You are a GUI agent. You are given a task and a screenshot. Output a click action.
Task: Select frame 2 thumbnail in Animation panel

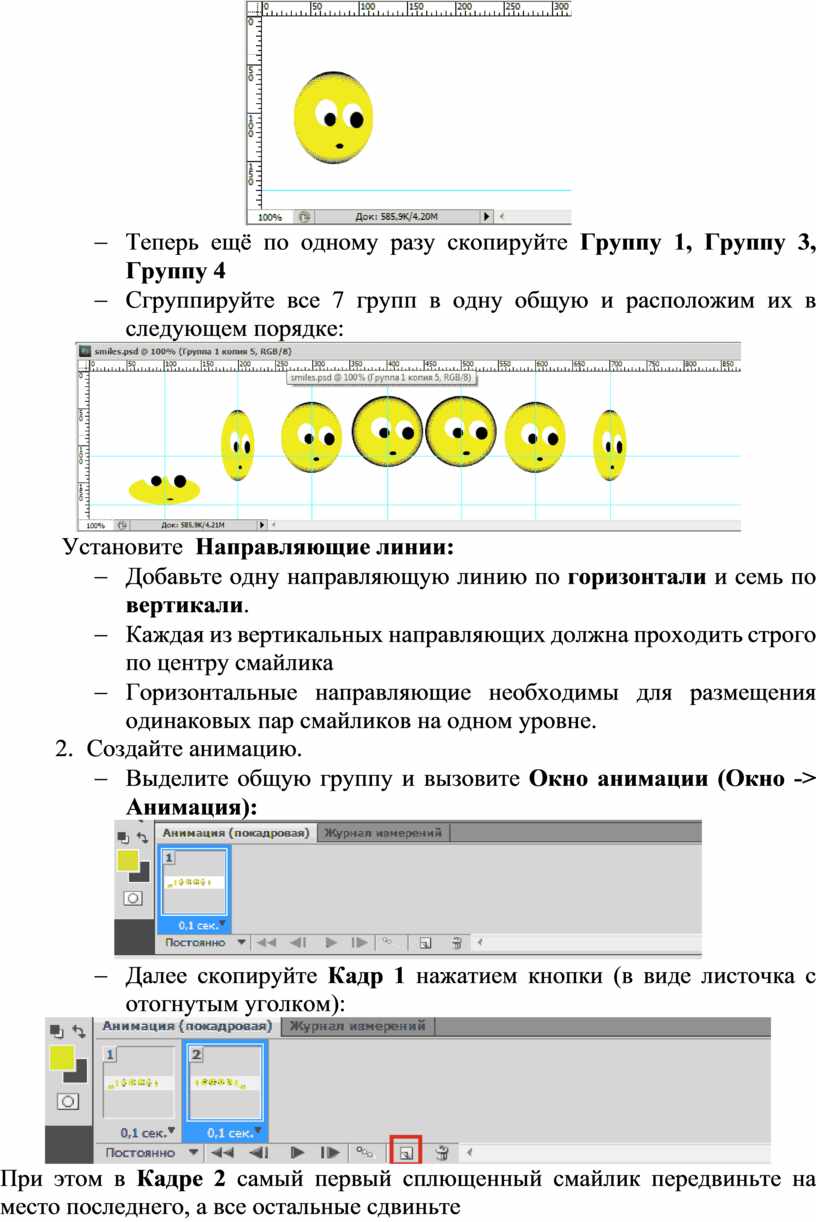click(x=225, y=1084)
